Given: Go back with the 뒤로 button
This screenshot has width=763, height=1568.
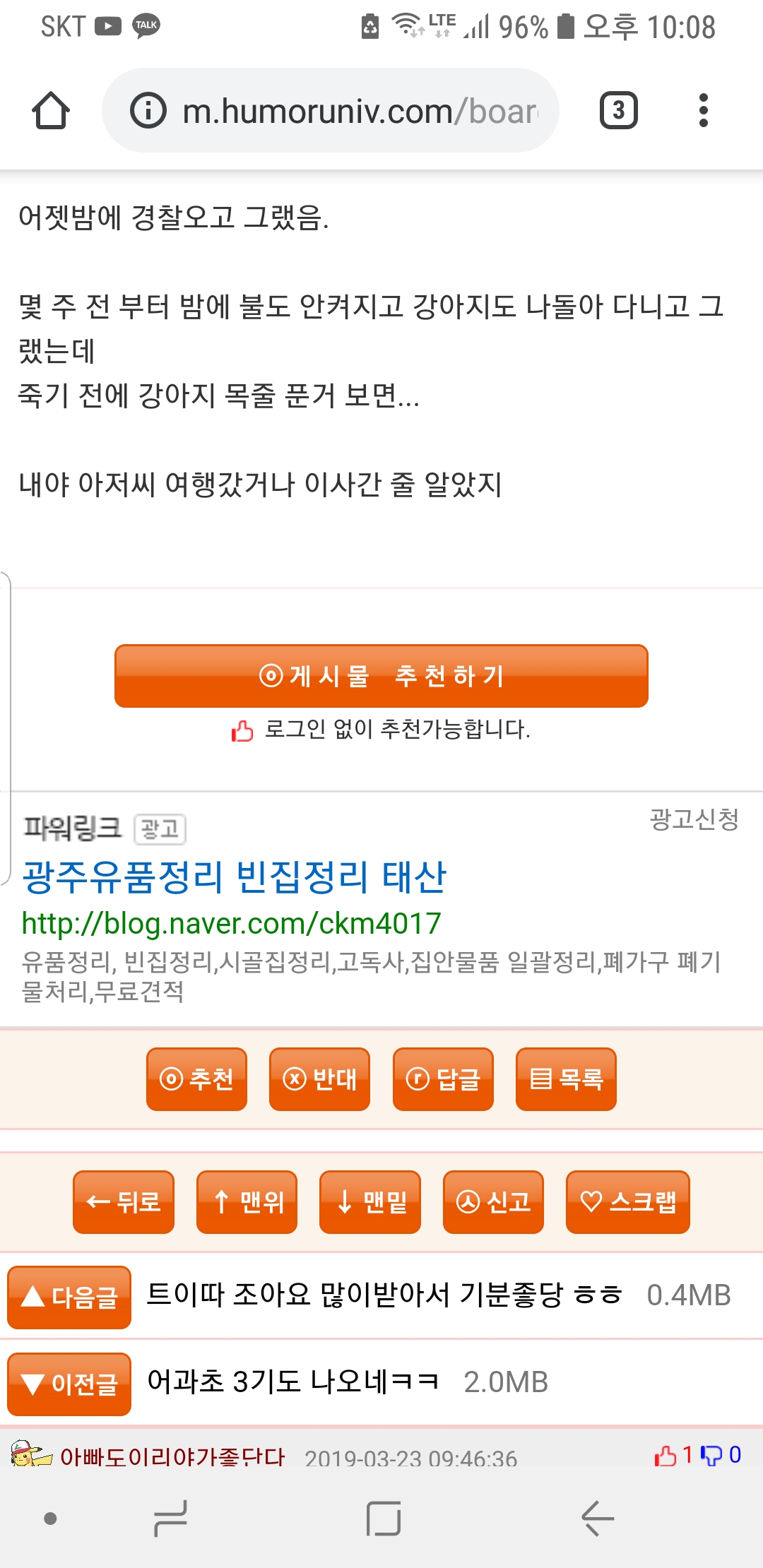Looking at the screenshot, I should pyautogui.click(x=124, y=1201).
